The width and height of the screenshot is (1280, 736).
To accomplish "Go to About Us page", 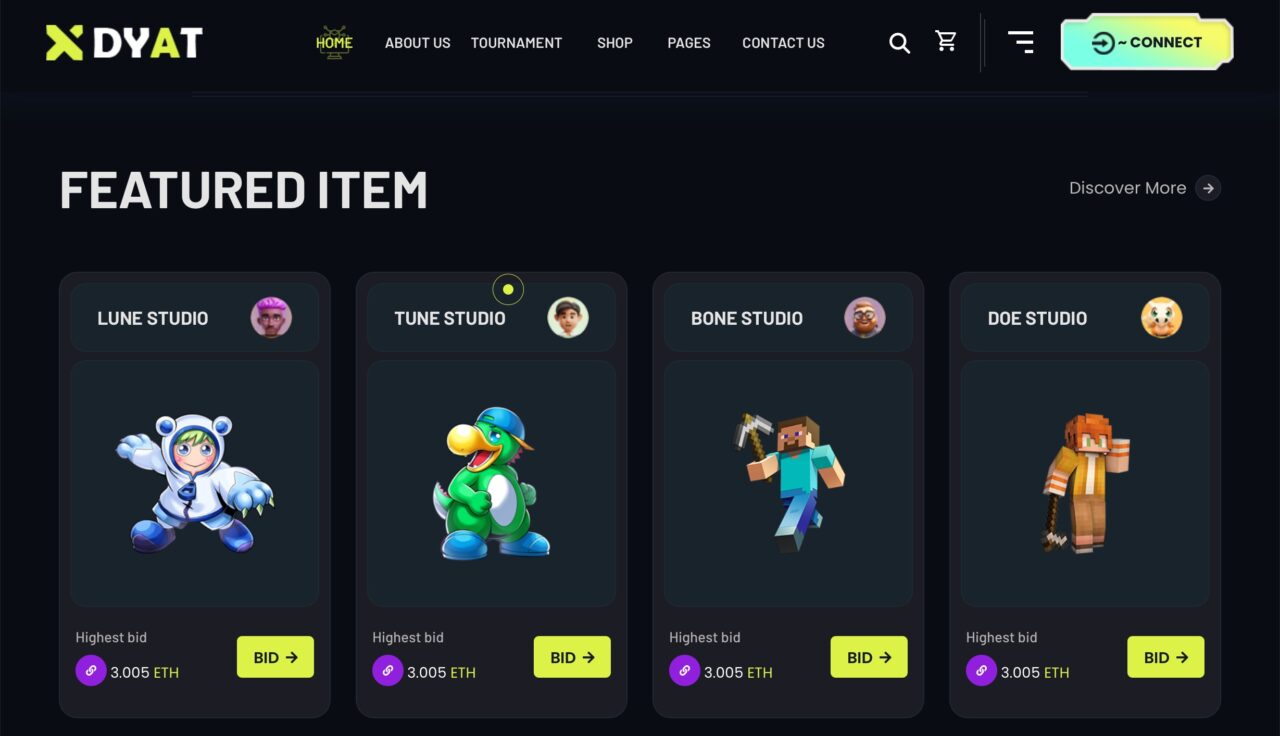I will 418,43.
